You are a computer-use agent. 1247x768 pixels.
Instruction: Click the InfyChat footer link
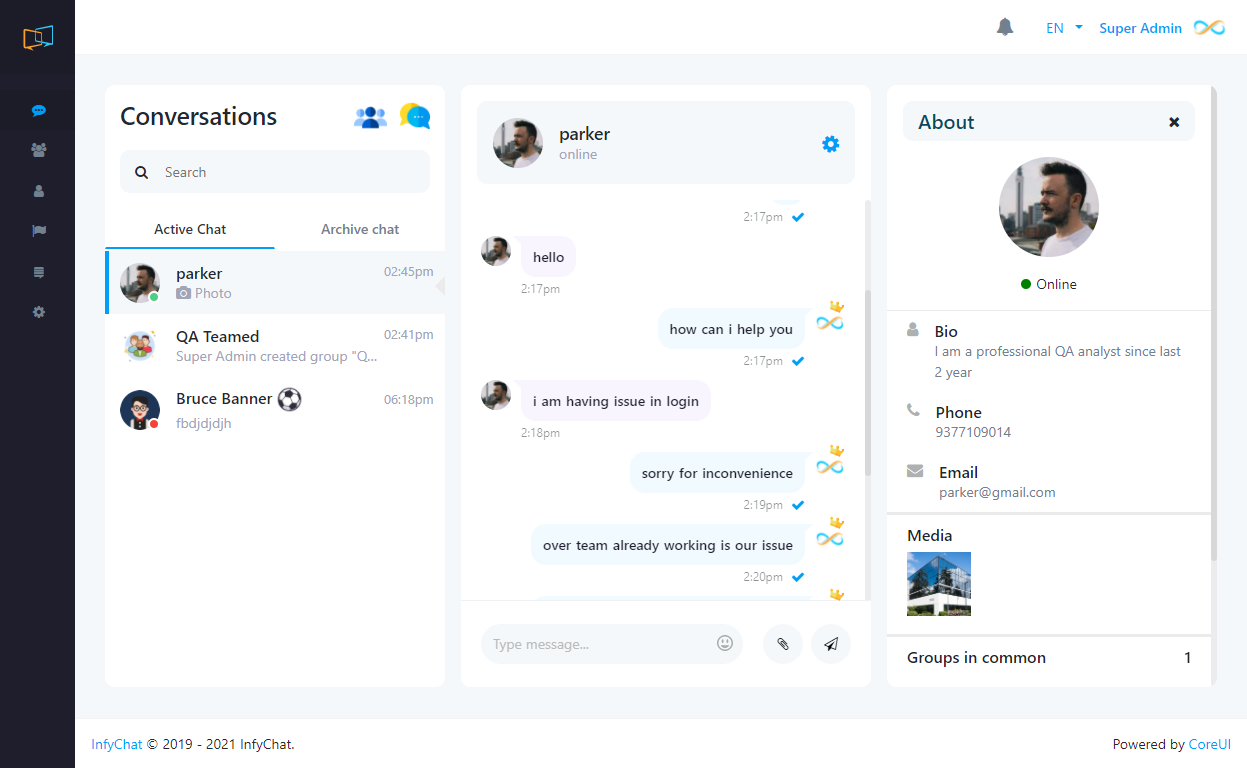click(116, 744)
